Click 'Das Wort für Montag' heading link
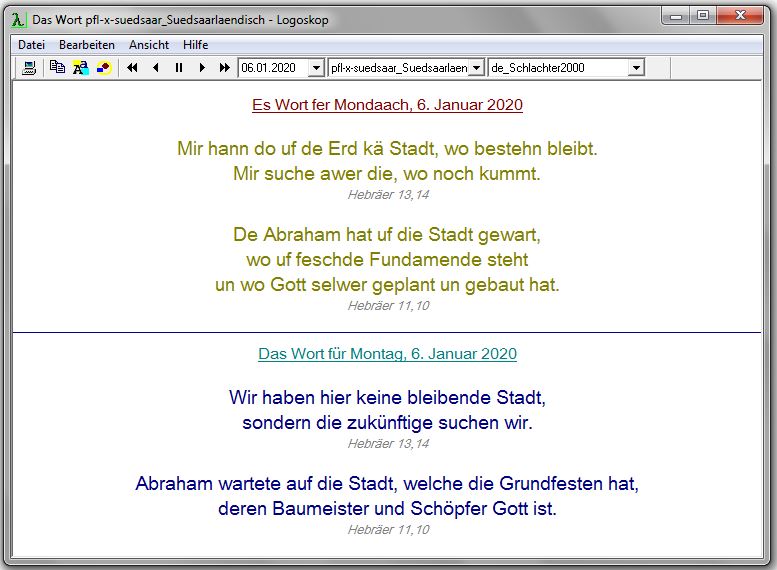Image resolution: width=777 pixels, height=570 pixels. (387, 354)
